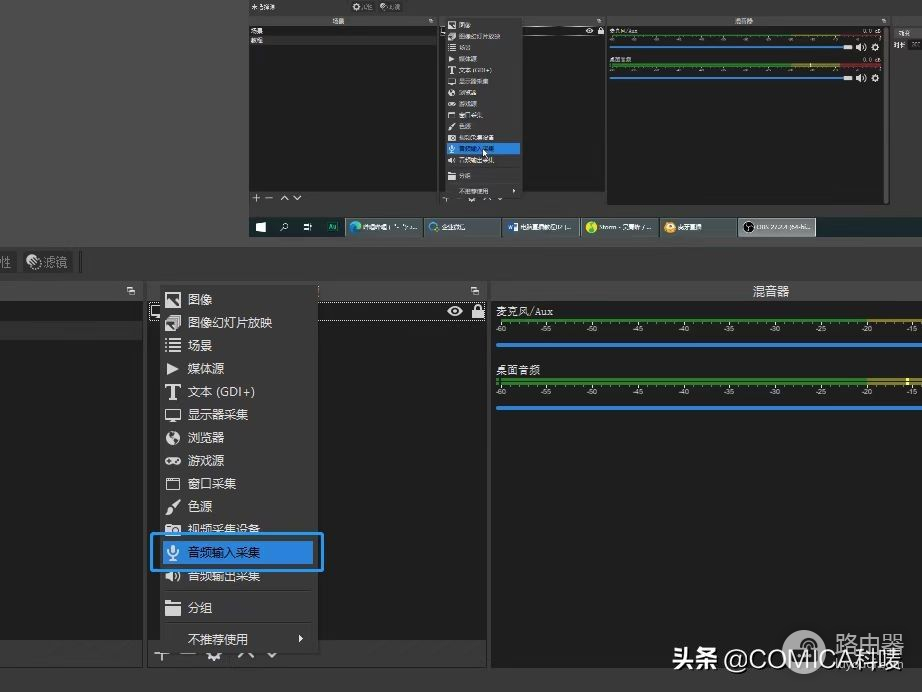Image resolution: width=922 pixels, height=692 pixels.
Task: Toggle the source lock icon
Action: point(478,312)
